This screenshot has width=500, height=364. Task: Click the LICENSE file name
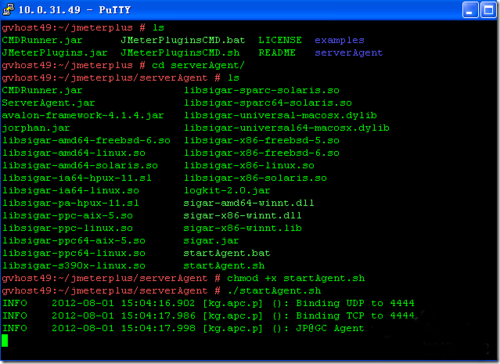point(280,40)
